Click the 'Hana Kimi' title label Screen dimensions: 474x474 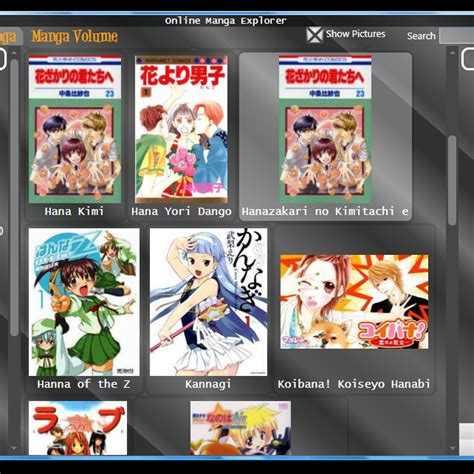74,211
